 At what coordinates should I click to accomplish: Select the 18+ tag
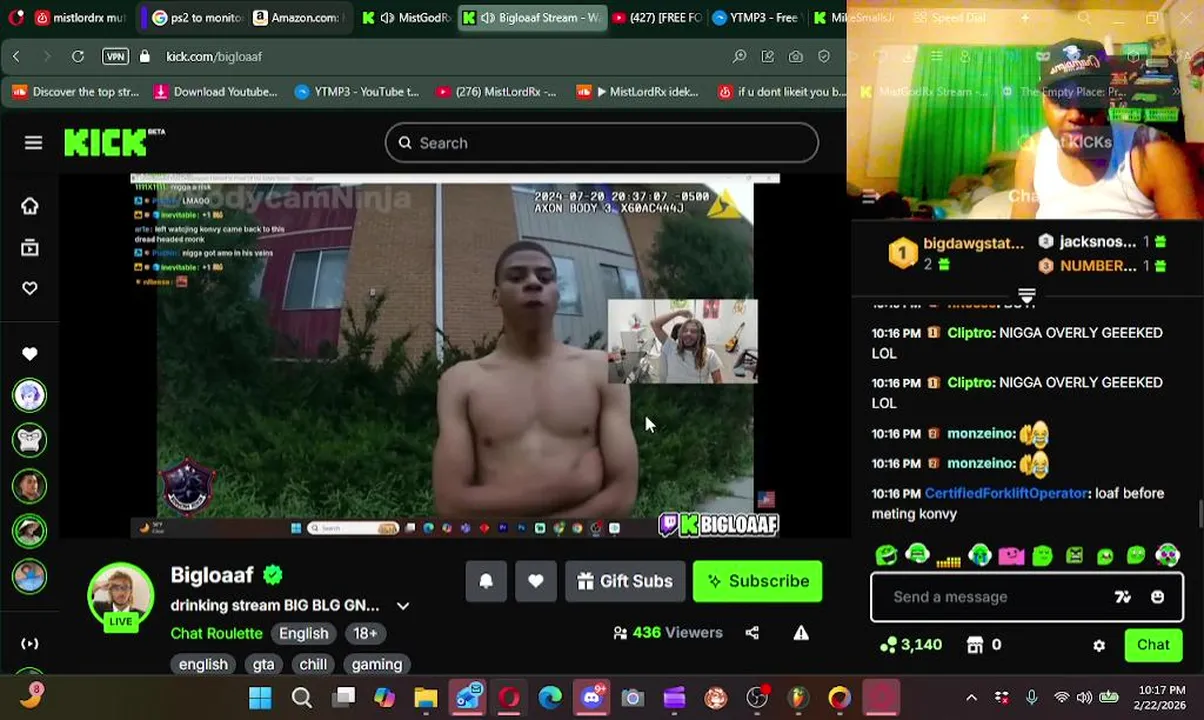[365, 633]
